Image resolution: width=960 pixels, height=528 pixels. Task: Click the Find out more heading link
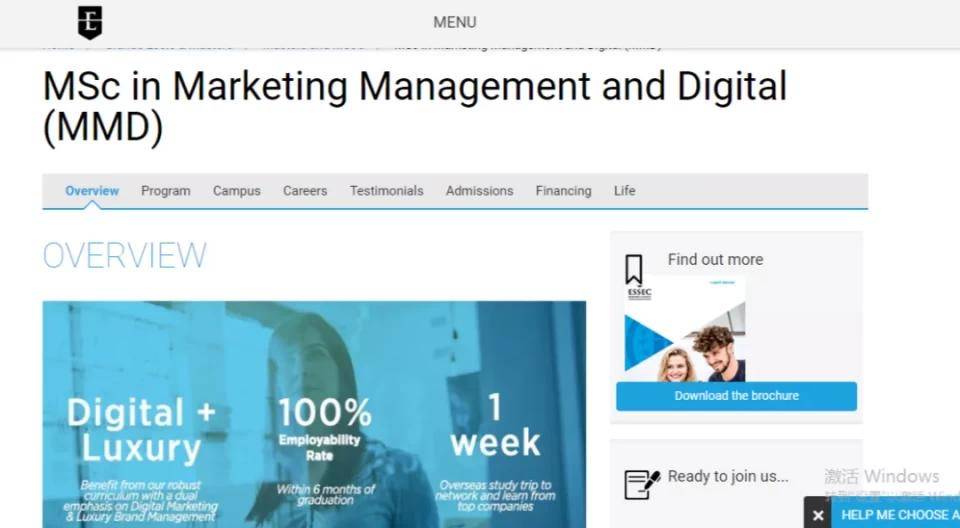coord(715,260)
